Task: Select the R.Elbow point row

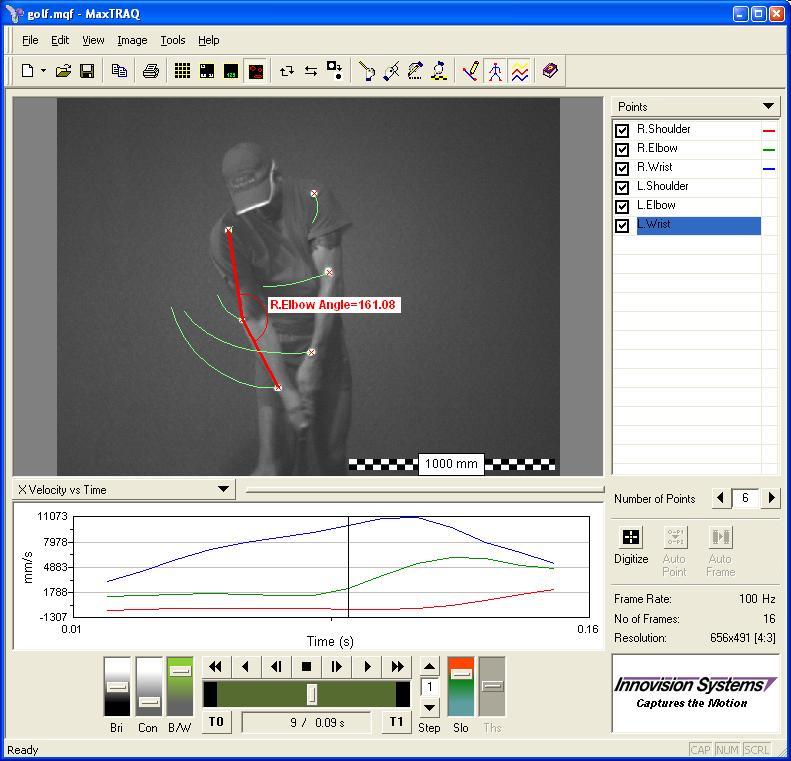Action: (x=698, y=149)
